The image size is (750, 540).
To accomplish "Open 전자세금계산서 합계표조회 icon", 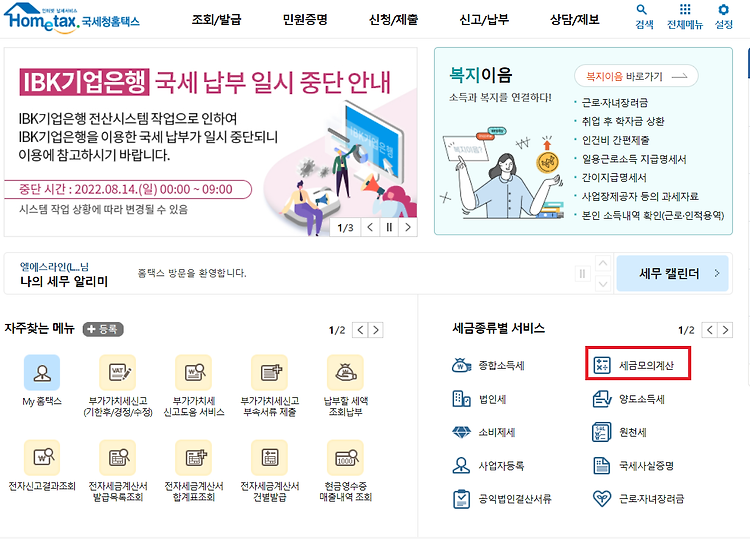I will pos(194,458).
